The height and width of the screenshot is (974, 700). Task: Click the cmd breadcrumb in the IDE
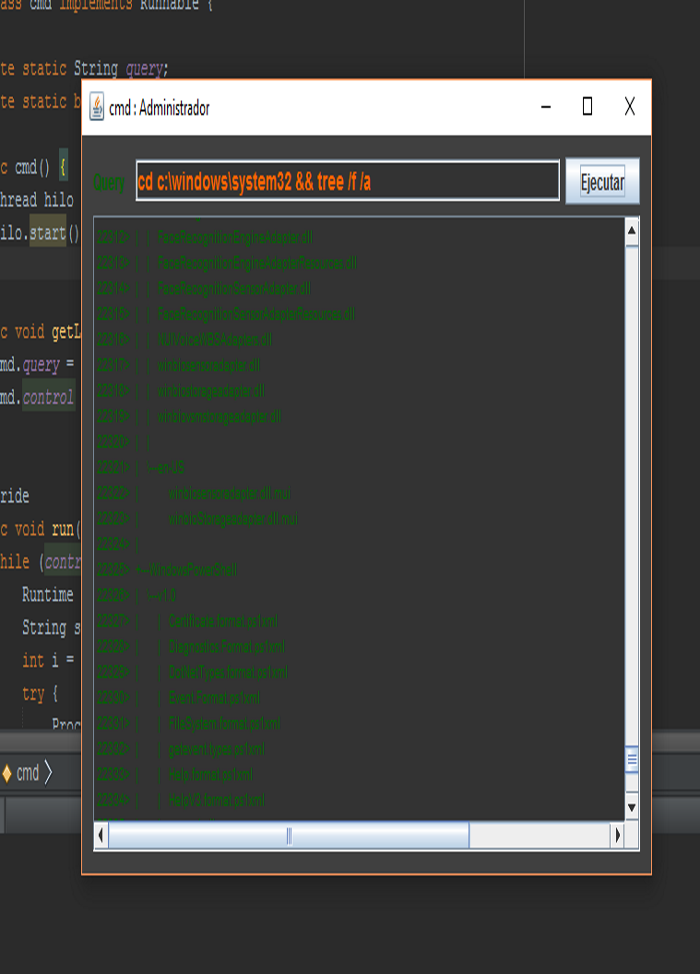pos(27,773)
